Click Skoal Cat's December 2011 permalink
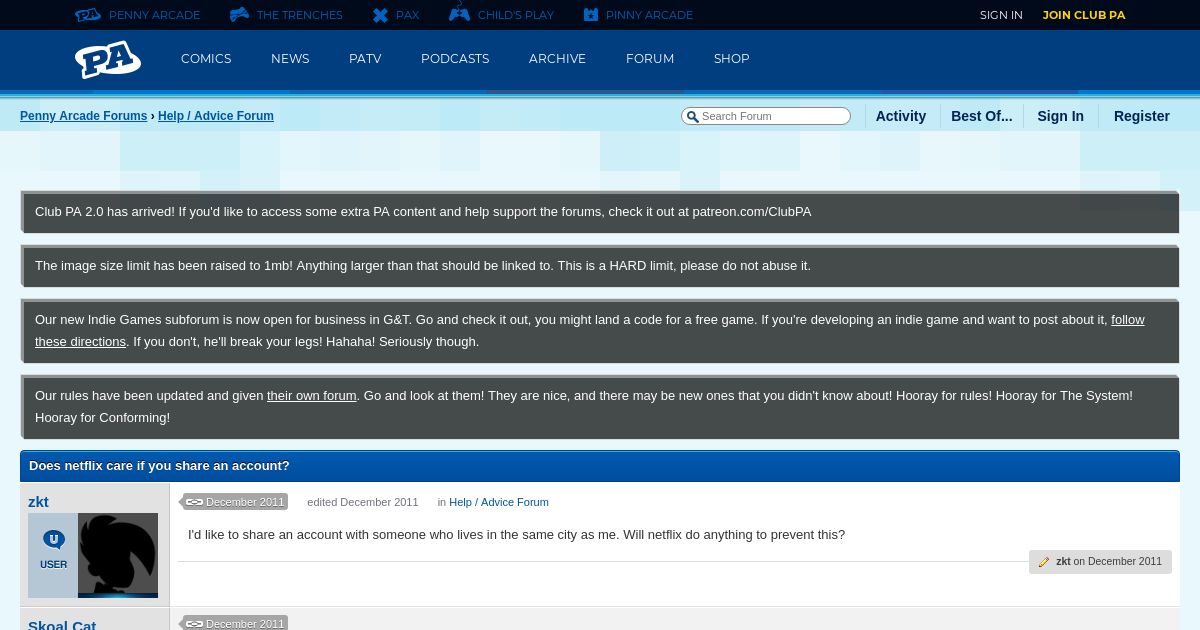1200x630 pixels. pyautogui.click(x=244, y=624)
